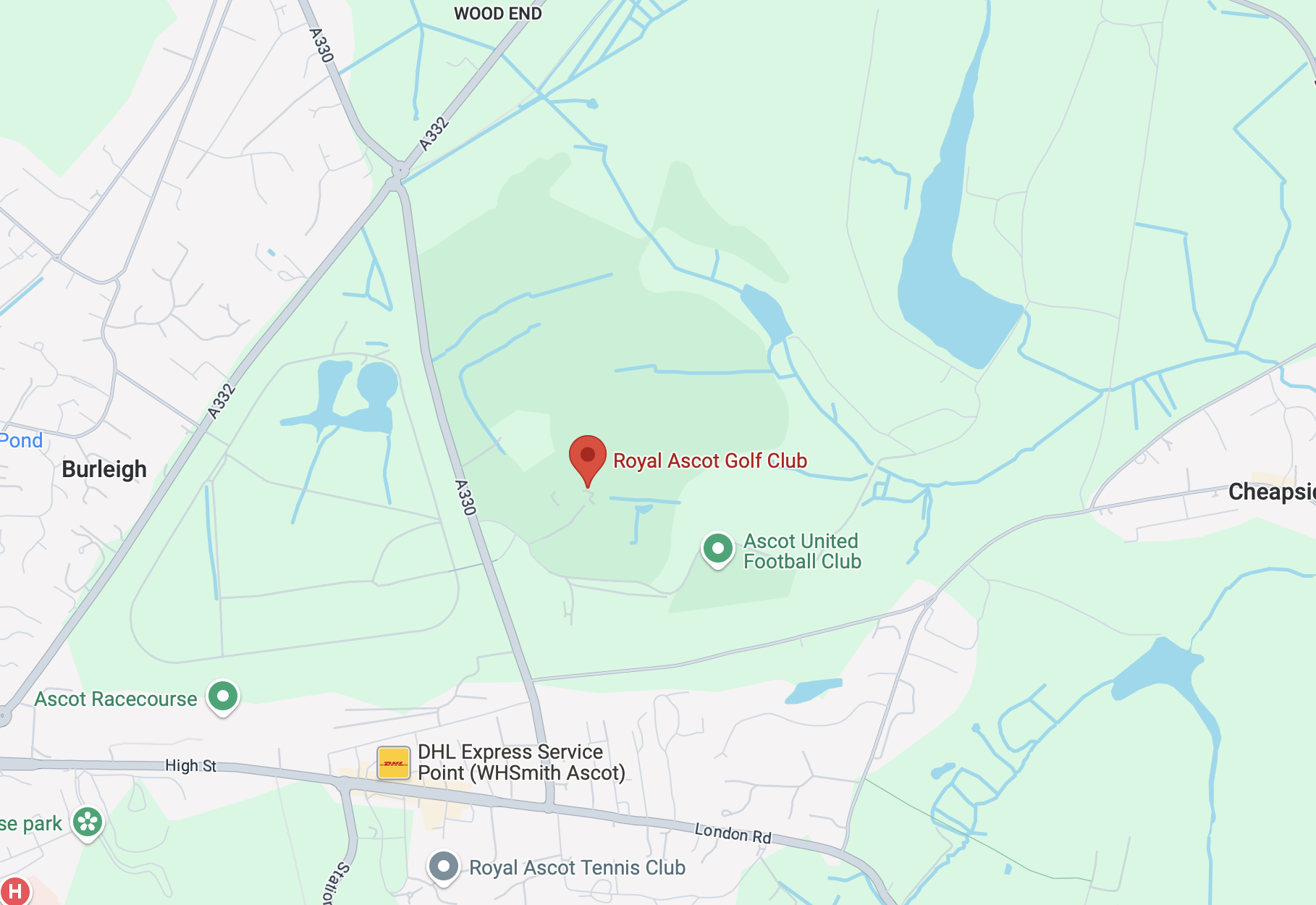Click the London Rd road label
Screen dimensions: 1316x905
click(x=733, y=833)
